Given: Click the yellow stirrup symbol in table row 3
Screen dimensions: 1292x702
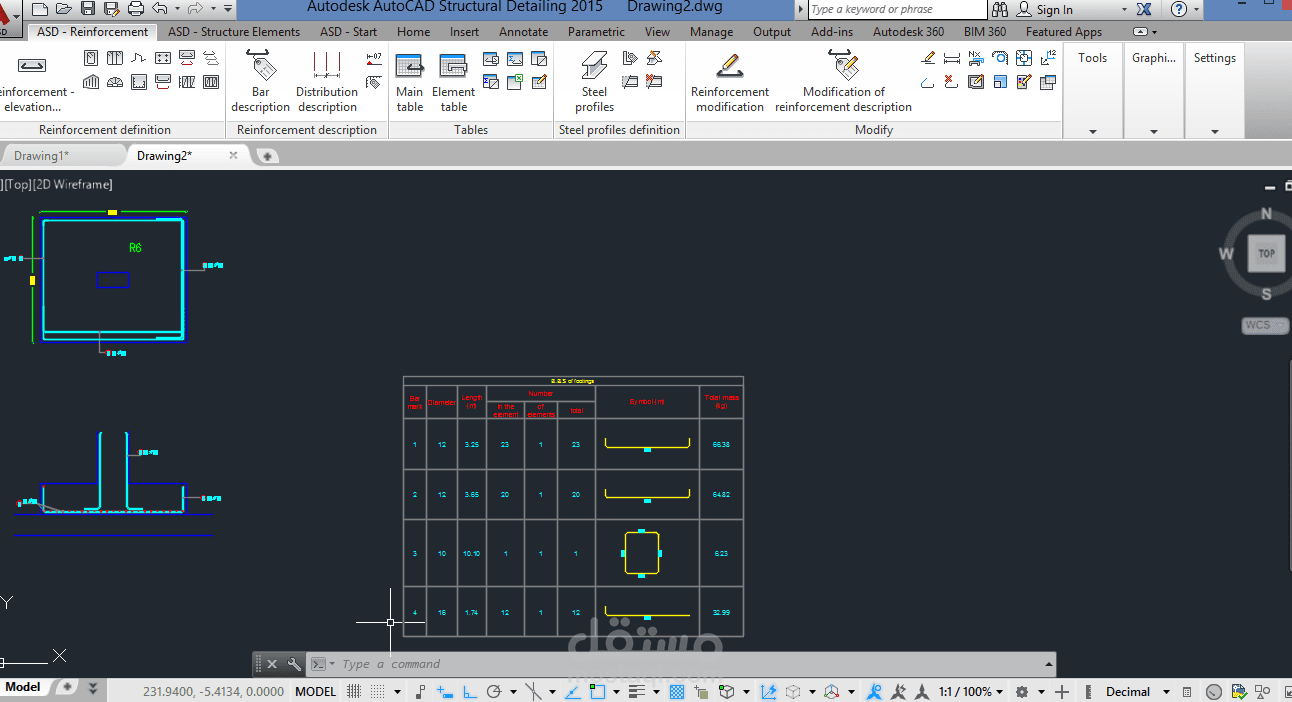Looking at the screenshot, I should (x=642, y=553).
